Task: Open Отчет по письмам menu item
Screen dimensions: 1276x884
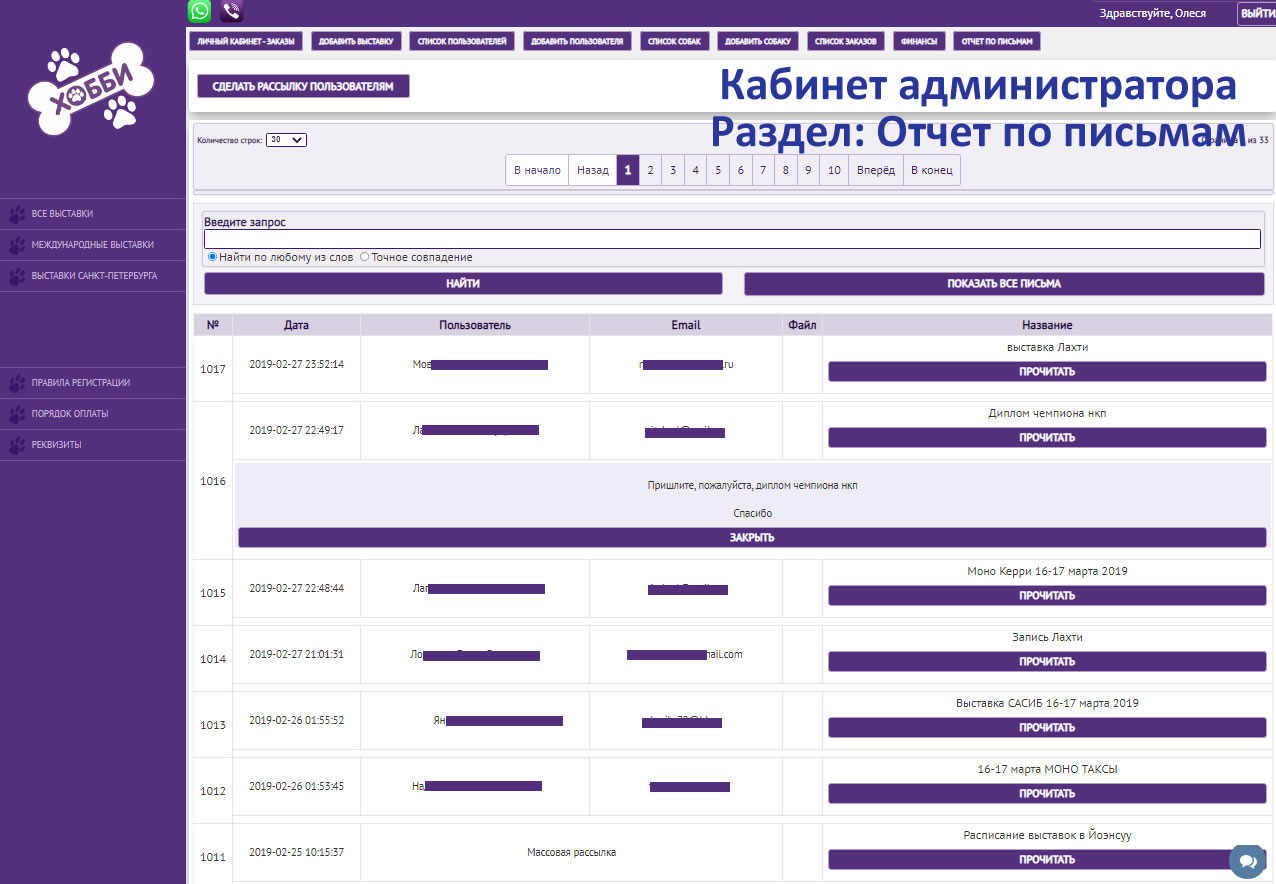Action: [x=997, y=41]
